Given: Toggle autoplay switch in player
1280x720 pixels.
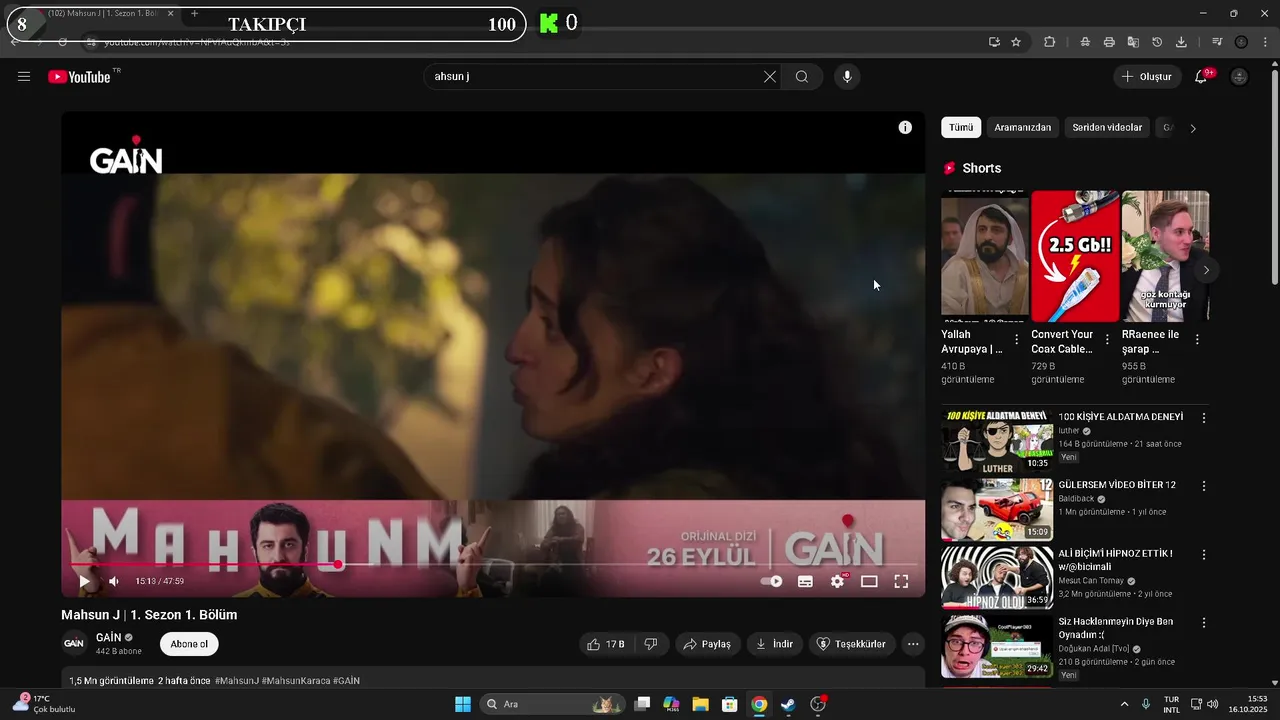Looking at the screenshot, I should pos(771,581).
